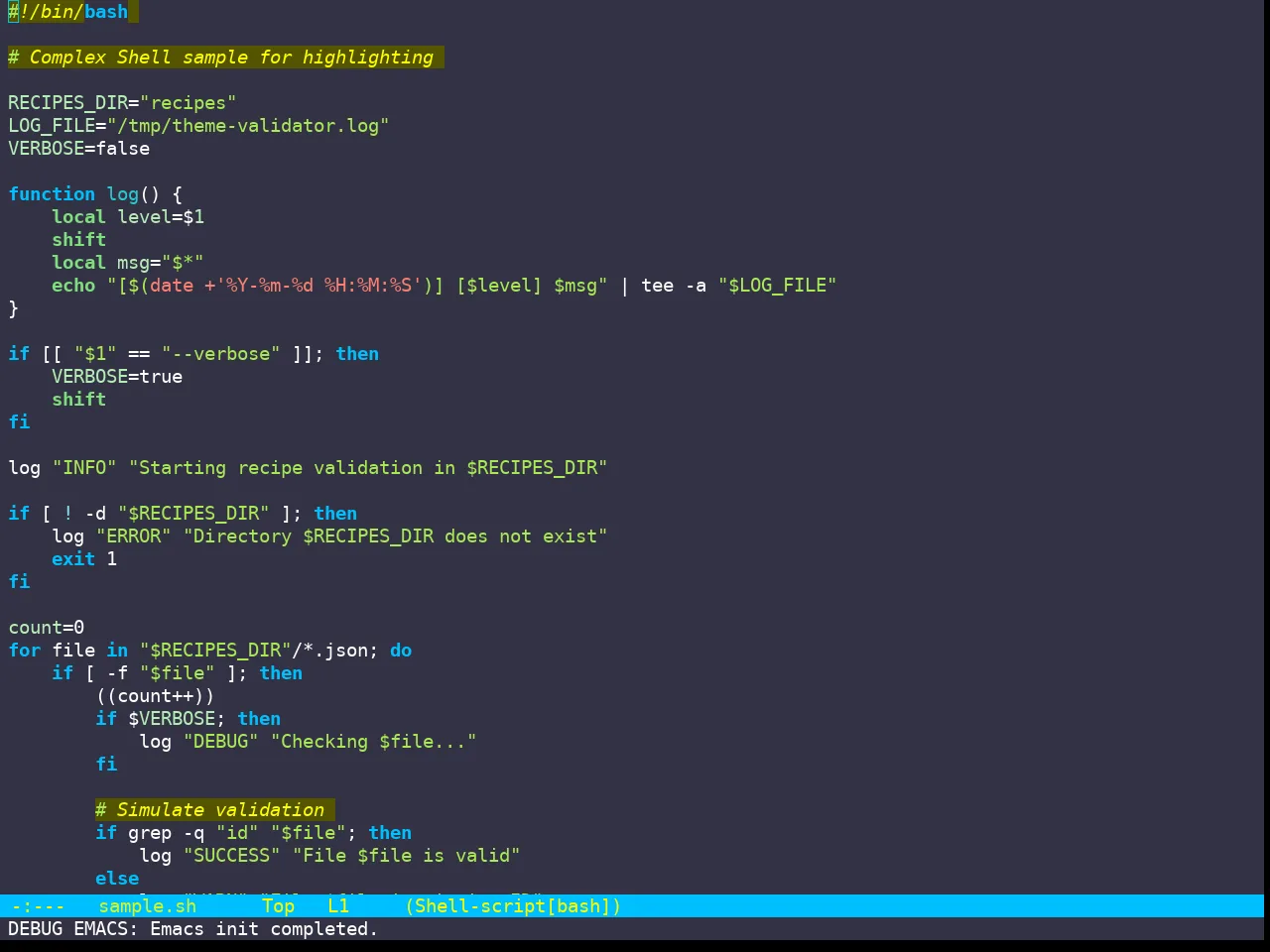Click the log "ERROR" "Directory ... does not exist" line
Screen dimensions: 1270x952
(329, 536)
